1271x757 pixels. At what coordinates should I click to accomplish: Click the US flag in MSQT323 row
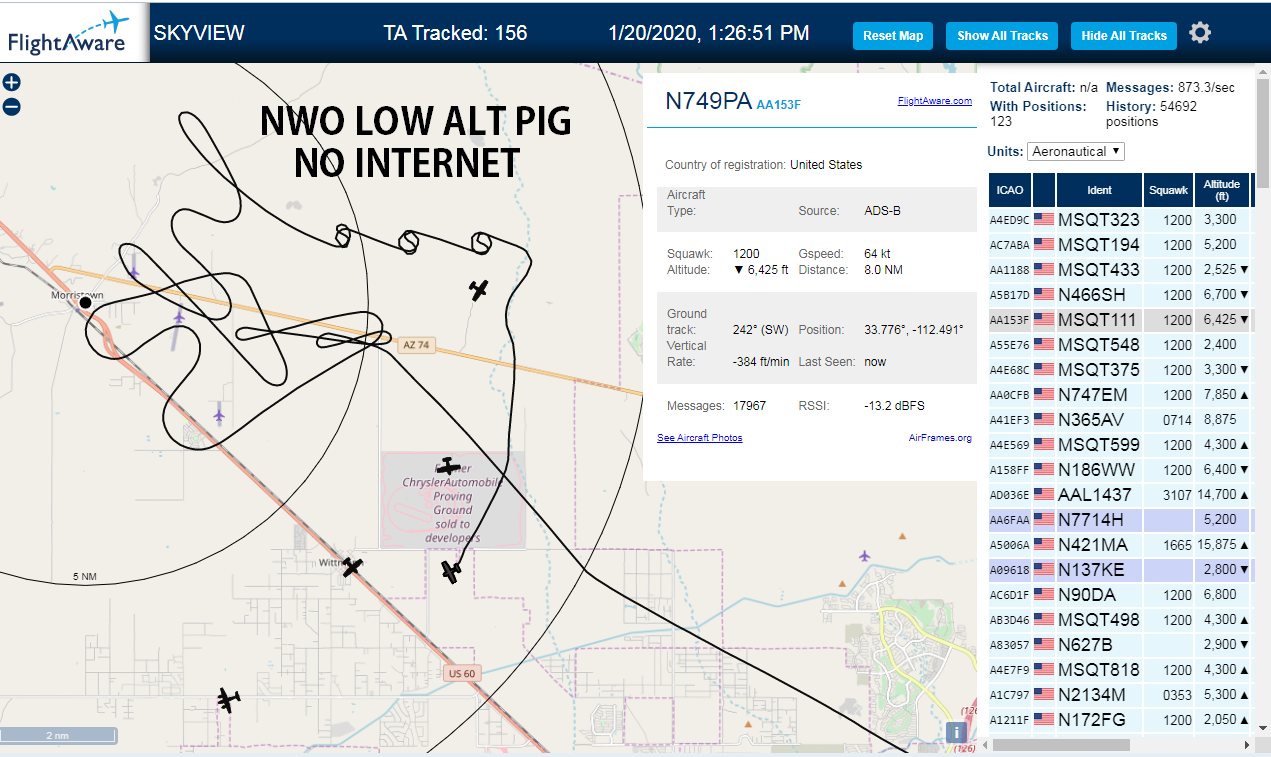pos(1044,219)
